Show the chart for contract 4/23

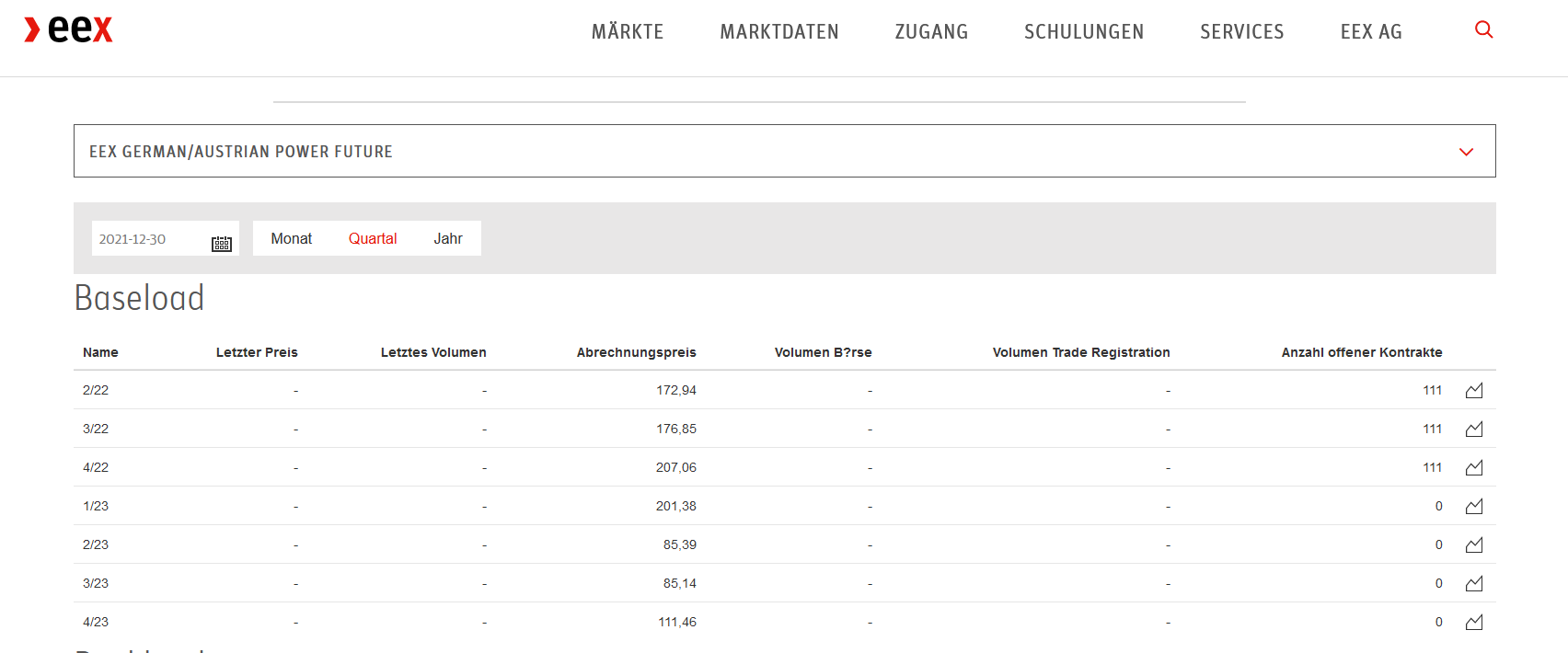[1474, 622]
